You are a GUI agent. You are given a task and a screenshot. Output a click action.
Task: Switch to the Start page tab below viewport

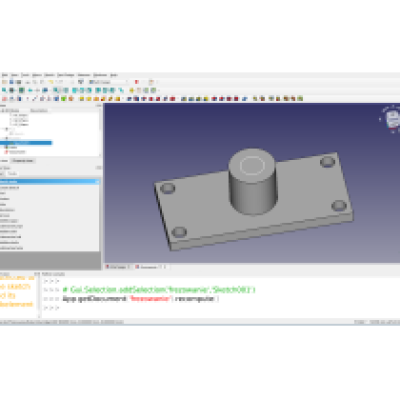[118, 267]
